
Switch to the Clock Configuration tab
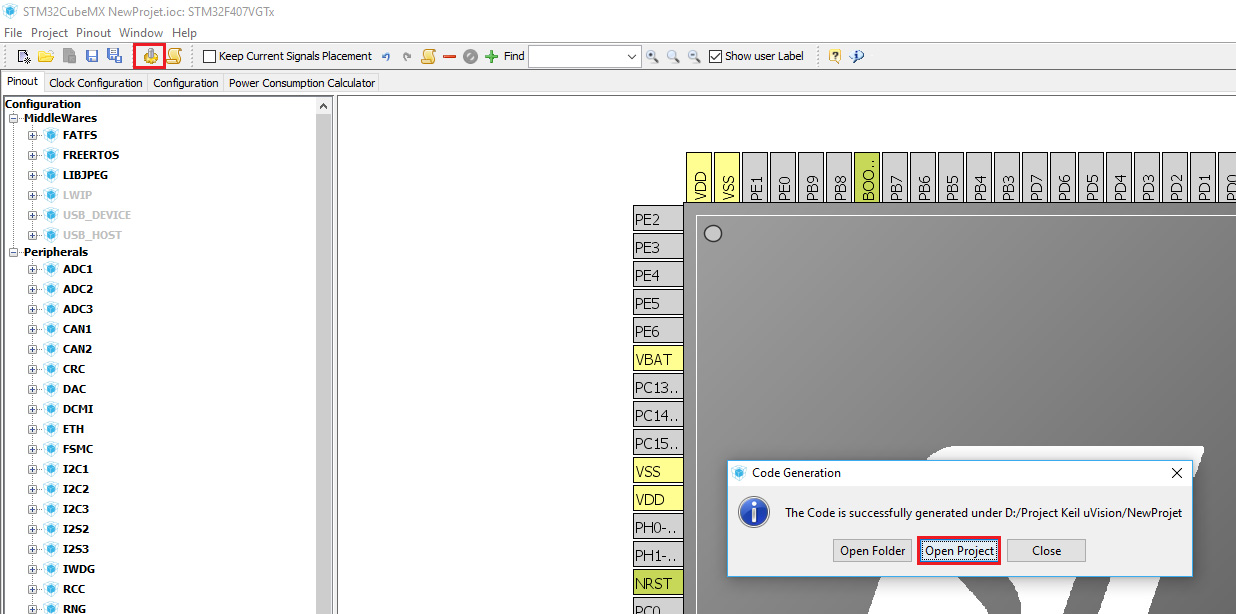tap(95, 83)
